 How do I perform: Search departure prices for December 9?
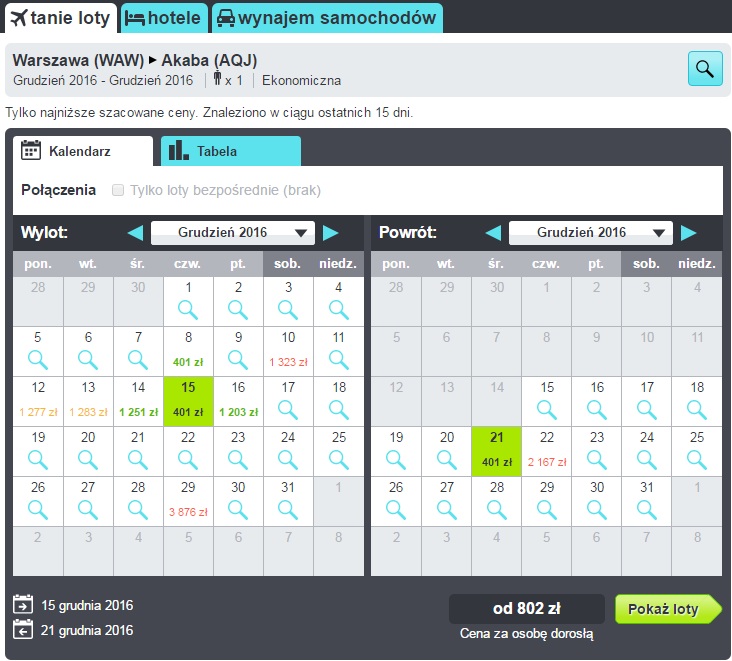click(238, 359)
